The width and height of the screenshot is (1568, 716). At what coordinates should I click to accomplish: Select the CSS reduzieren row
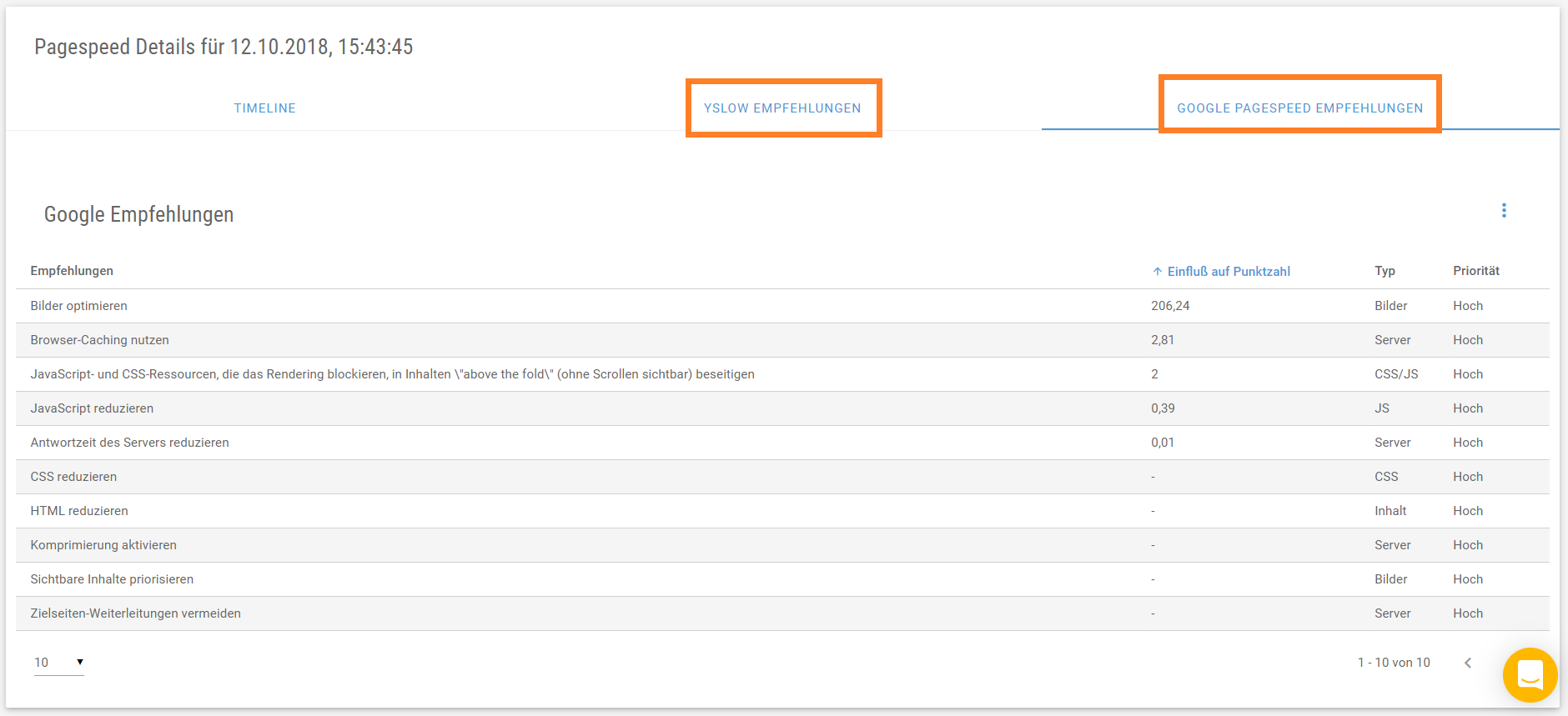pos(782,477)
